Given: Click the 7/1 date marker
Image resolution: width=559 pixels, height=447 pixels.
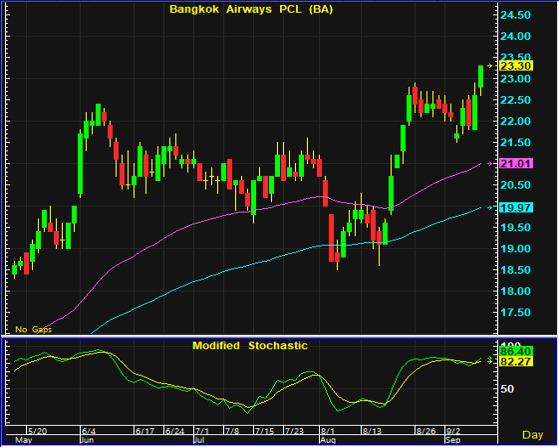Looking at the screenshot, I should [x=202, y=431].
